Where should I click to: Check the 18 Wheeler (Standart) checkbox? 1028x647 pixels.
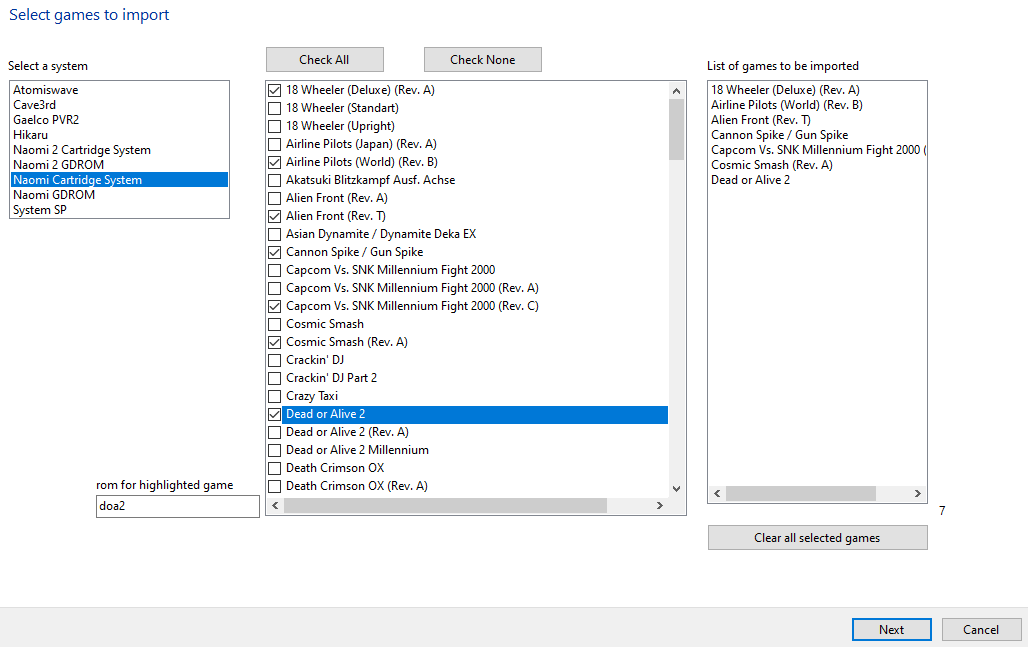[x=275, y=108]
